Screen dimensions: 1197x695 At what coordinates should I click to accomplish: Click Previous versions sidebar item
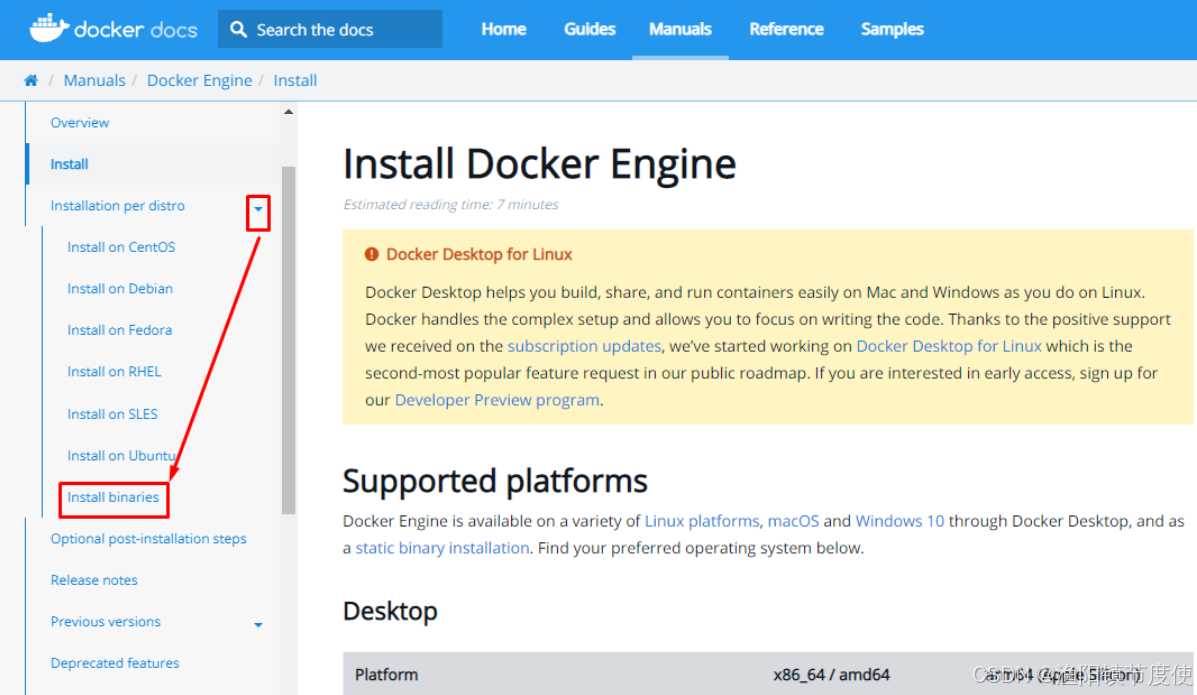coord(105,622)
